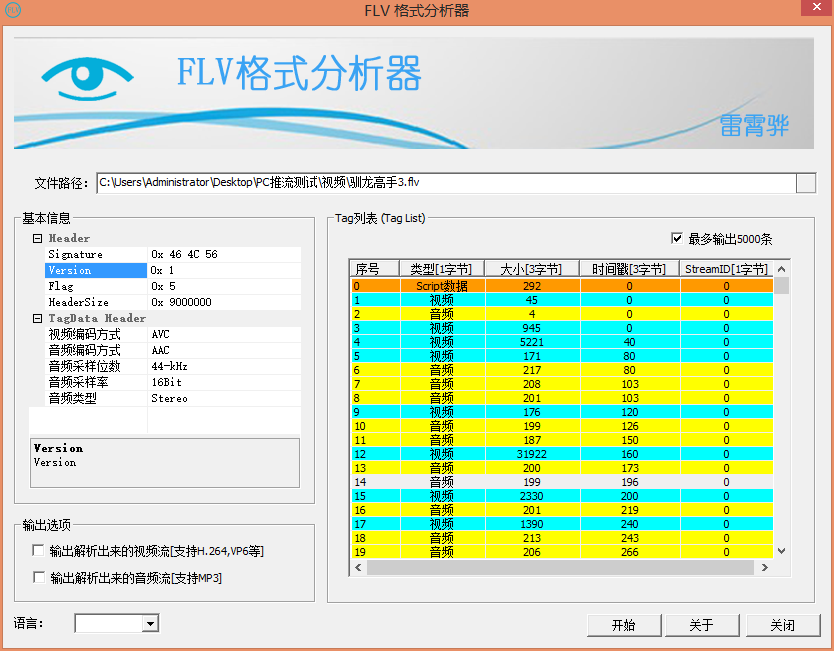Sort by 序号 column header
Viewport: 834px width, 651px height.
tap(374, 269)
